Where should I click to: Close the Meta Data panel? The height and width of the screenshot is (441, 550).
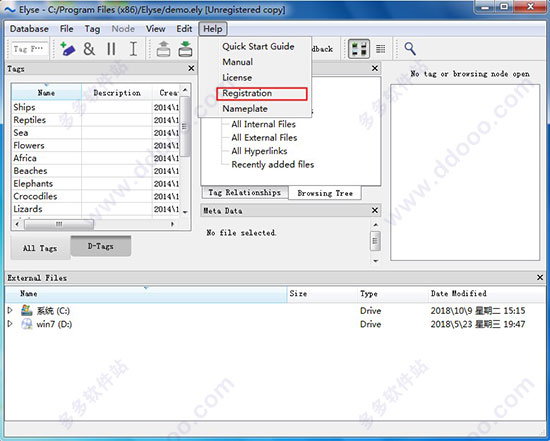coord(375,210)
